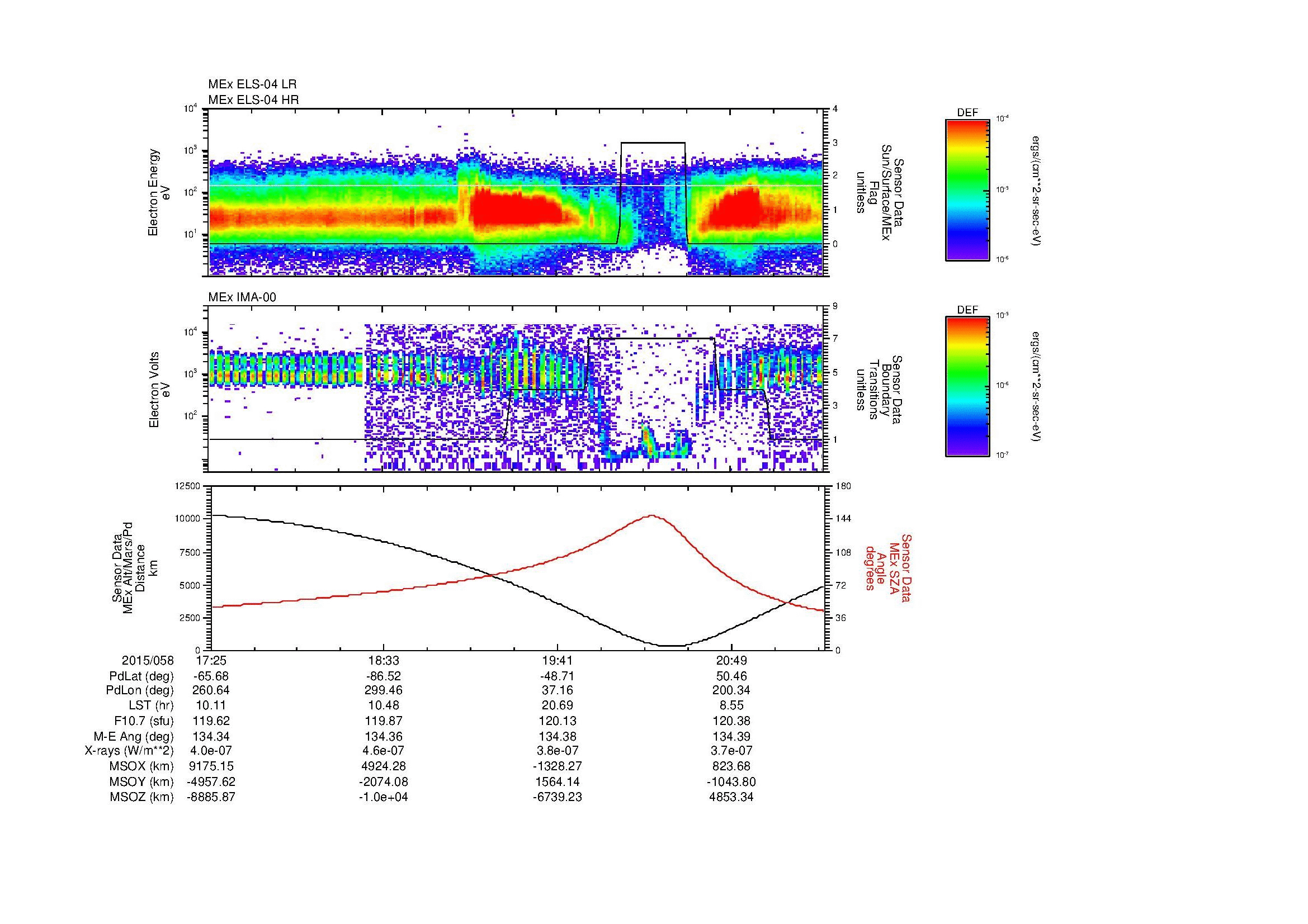Click the 2015/058 date label
The height and width of the screenshot is (924, 1308).
148,660
